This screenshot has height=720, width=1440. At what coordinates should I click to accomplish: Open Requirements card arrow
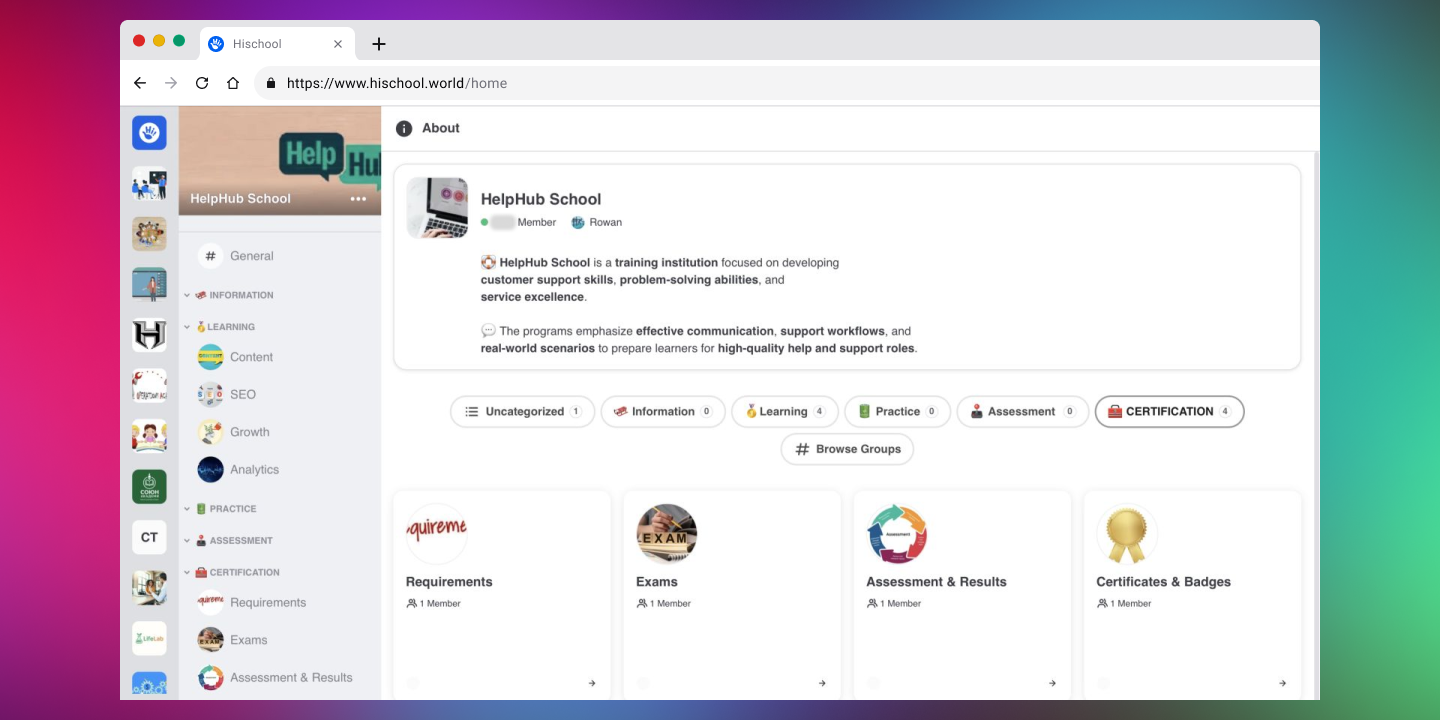(592, 683)
